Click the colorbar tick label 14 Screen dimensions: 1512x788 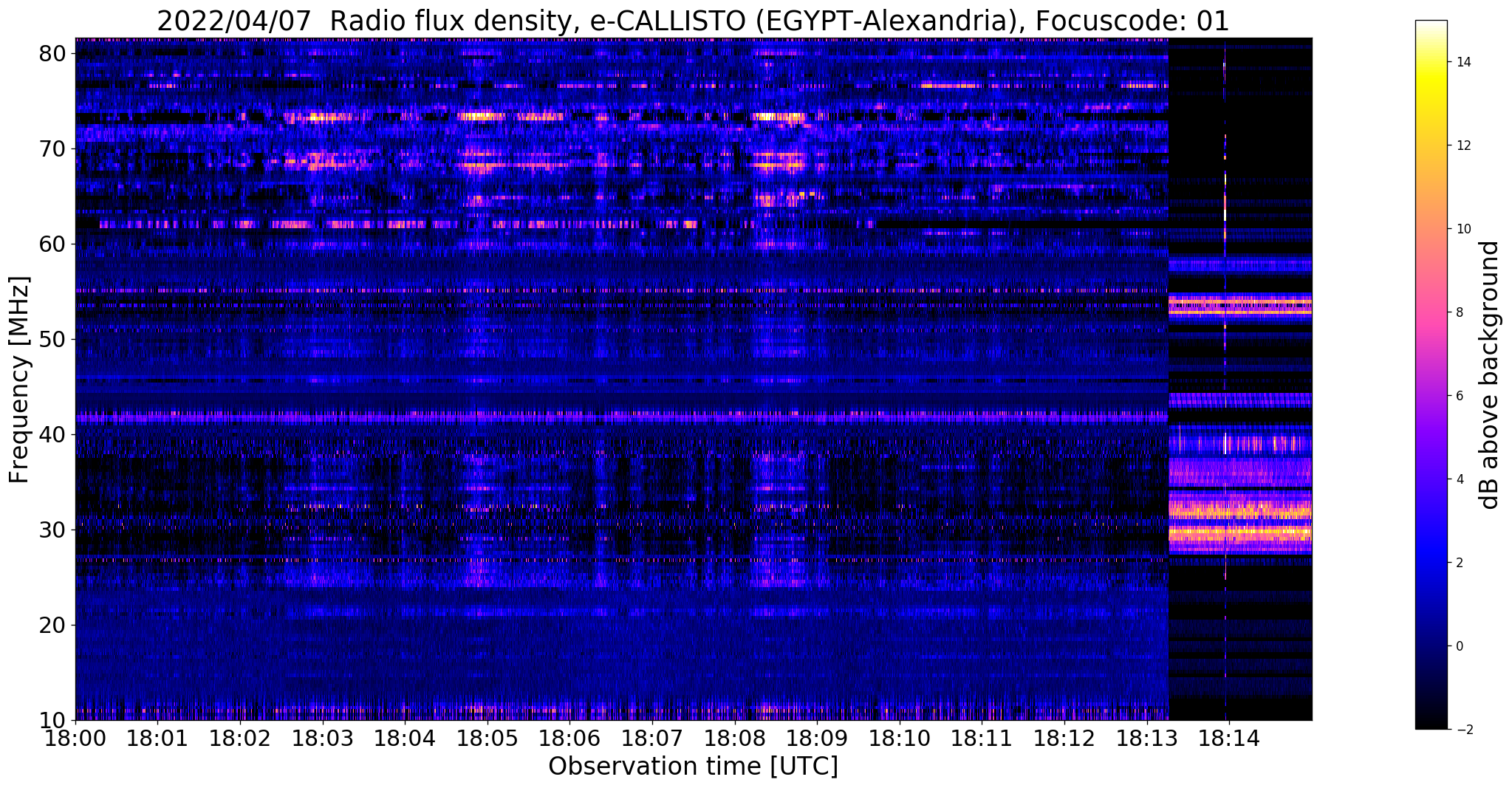pyautogui.click(x=1461, y=63)
